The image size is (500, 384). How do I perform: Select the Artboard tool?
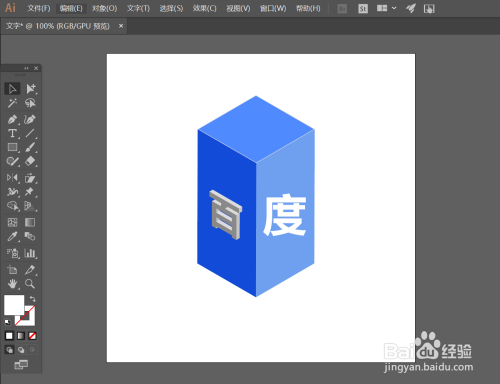click(x=12, y=269)
